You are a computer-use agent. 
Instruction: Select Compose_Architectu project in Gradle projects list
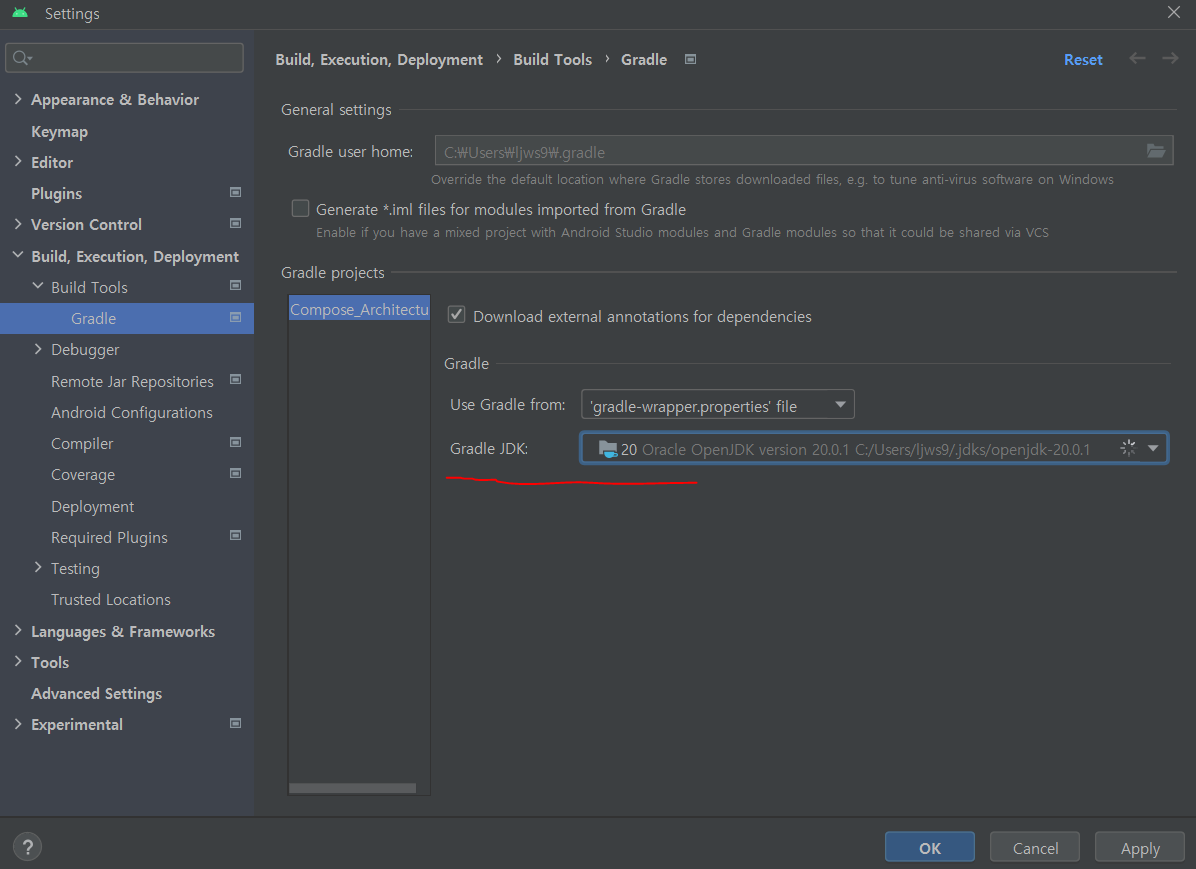coord(359,309)
